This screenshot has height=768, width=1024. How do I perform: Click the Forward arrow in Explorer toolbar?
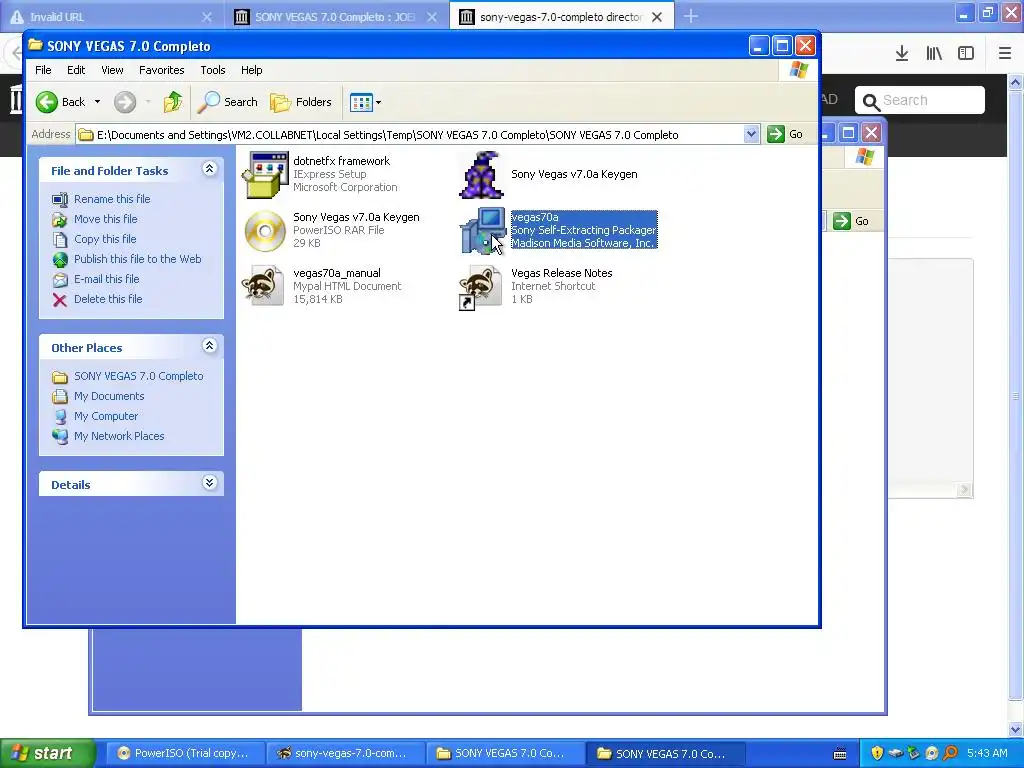coord(125,102)
